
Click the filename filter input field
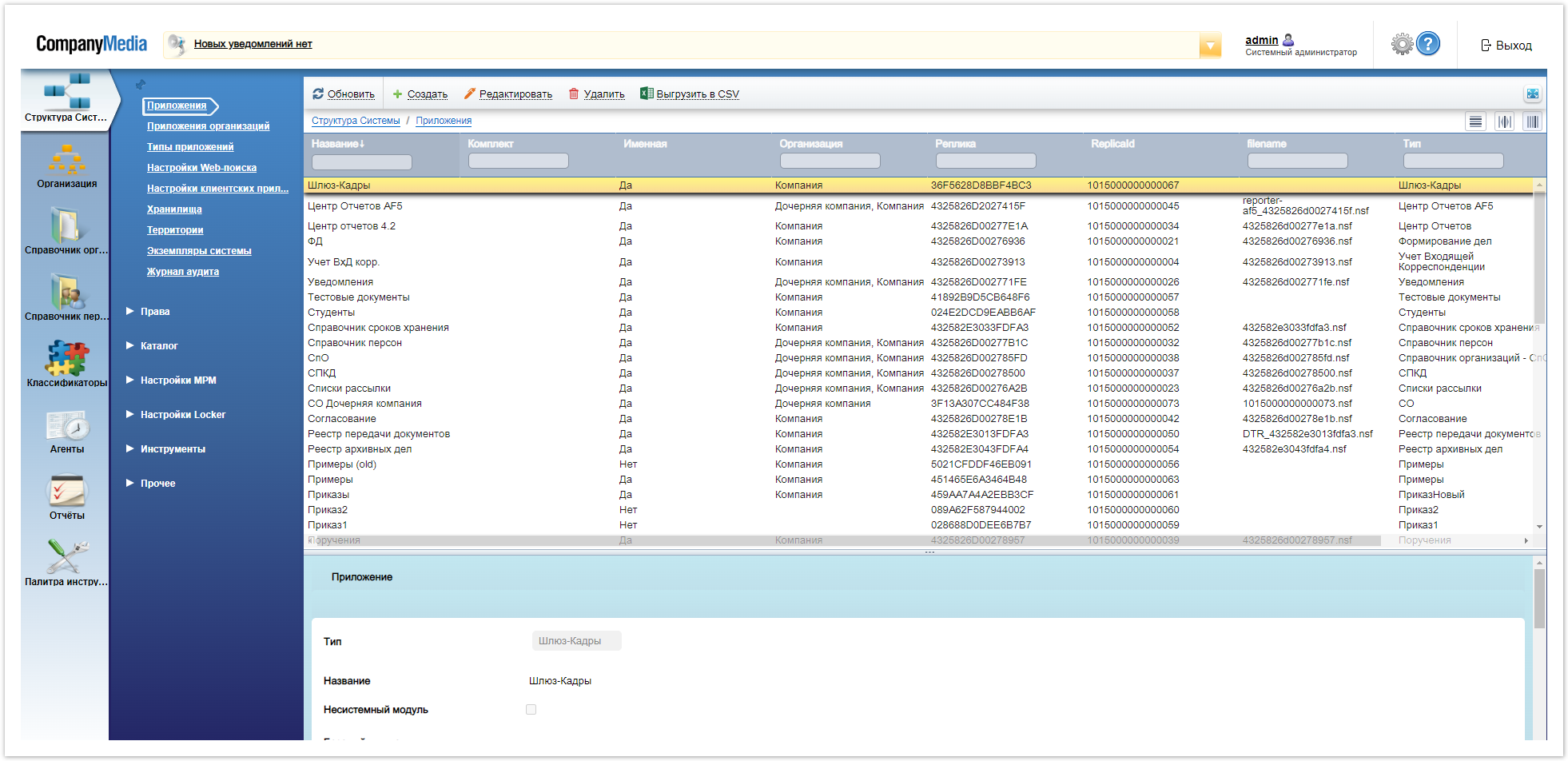tap(1297, 161)
